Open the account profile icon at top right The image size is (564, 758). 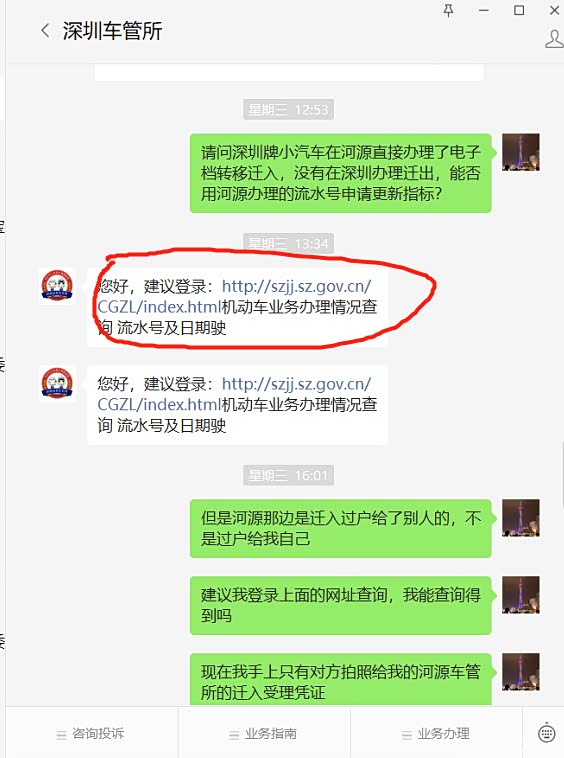(554, 39)
